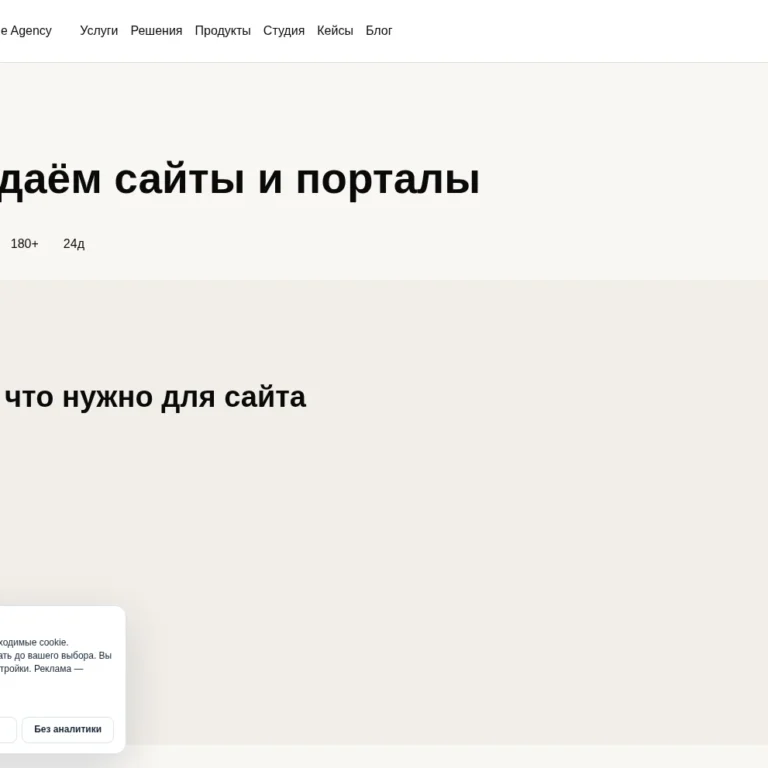Click the Agency logo text
The width and height of the screenshot is (768, 768).
[x=25, y=31]
